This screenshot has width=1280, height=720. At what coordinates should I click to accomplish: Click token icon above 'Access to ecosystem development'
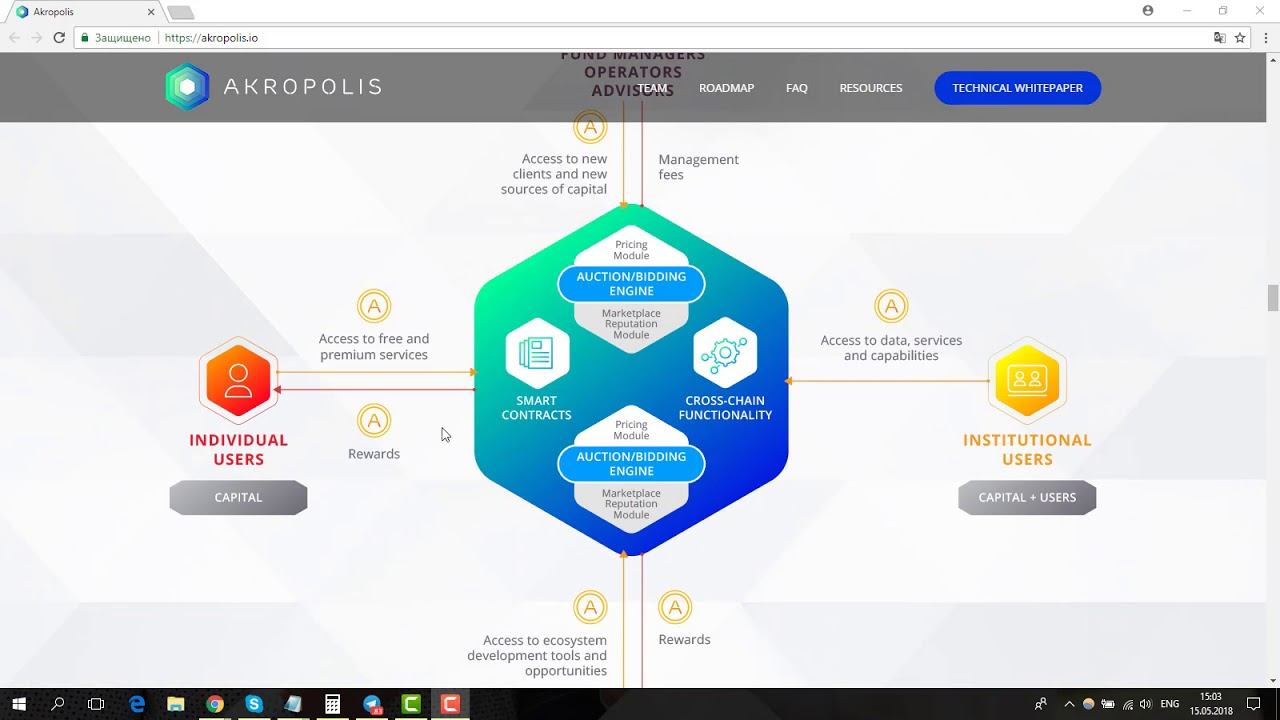tap(590, 607)
